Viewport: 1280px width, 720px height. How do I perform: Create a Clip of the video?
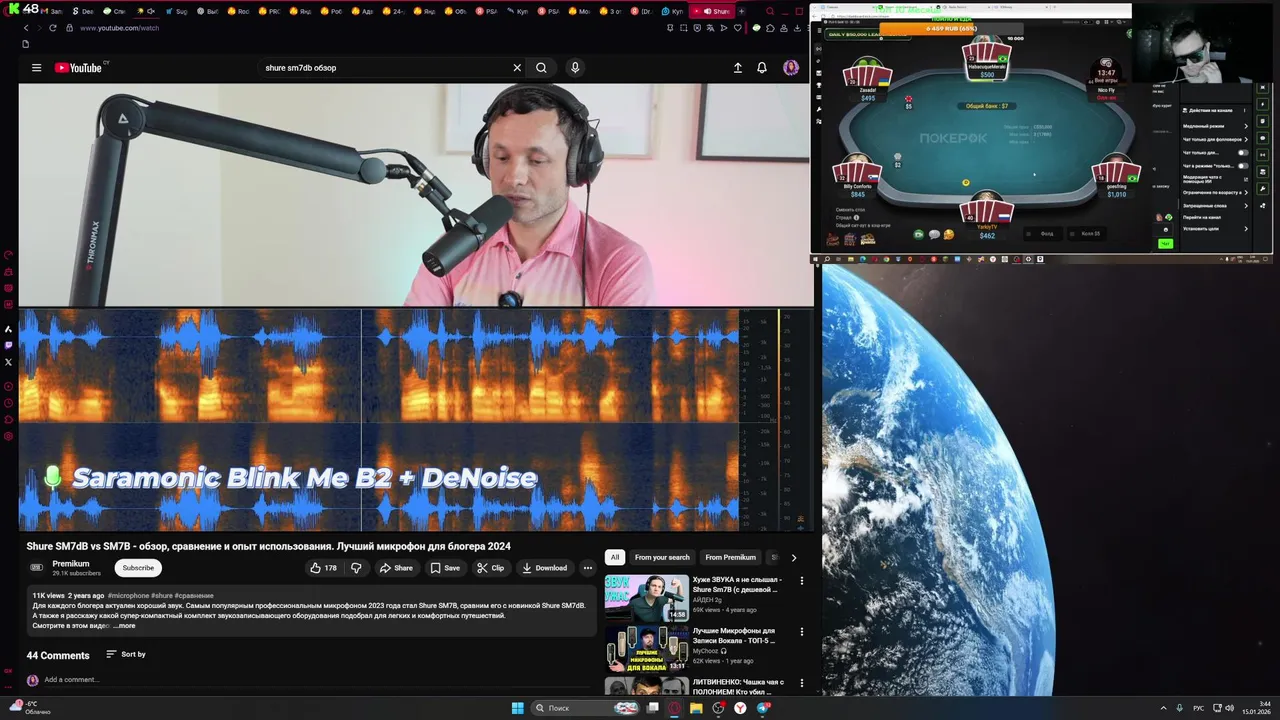(490, 568)
